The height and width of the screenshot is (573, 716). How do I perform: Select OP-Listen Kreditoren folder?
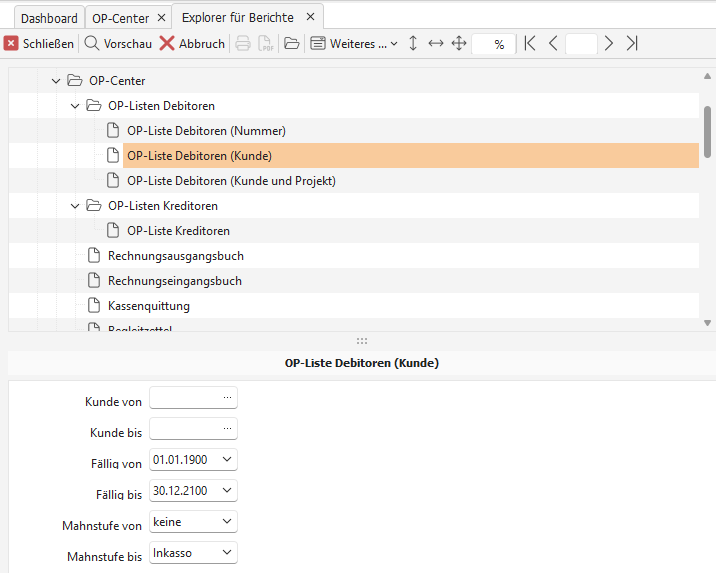point(163,206)
